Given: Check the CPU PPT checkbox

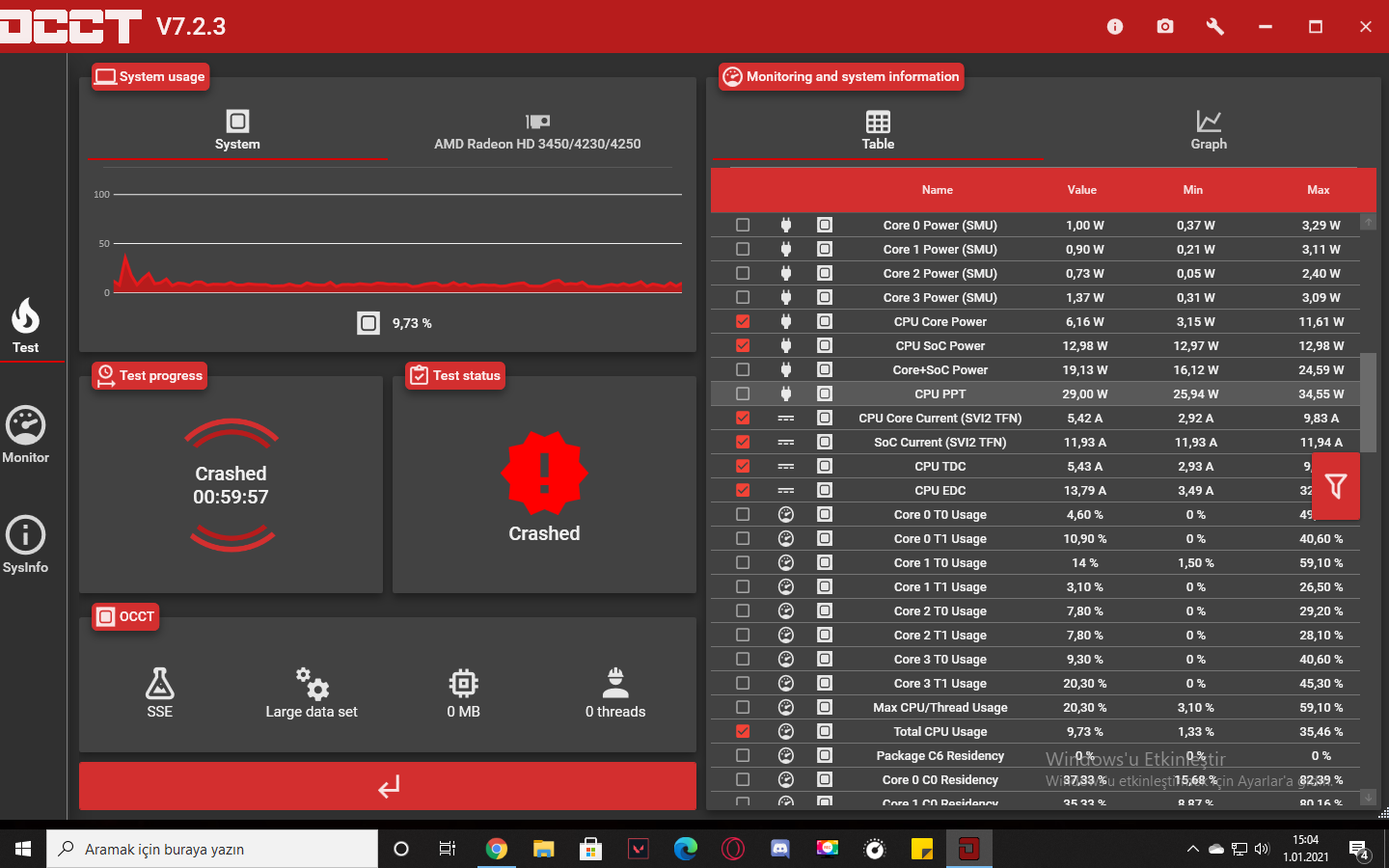Looking at the screenshot, I should point(743,393).
